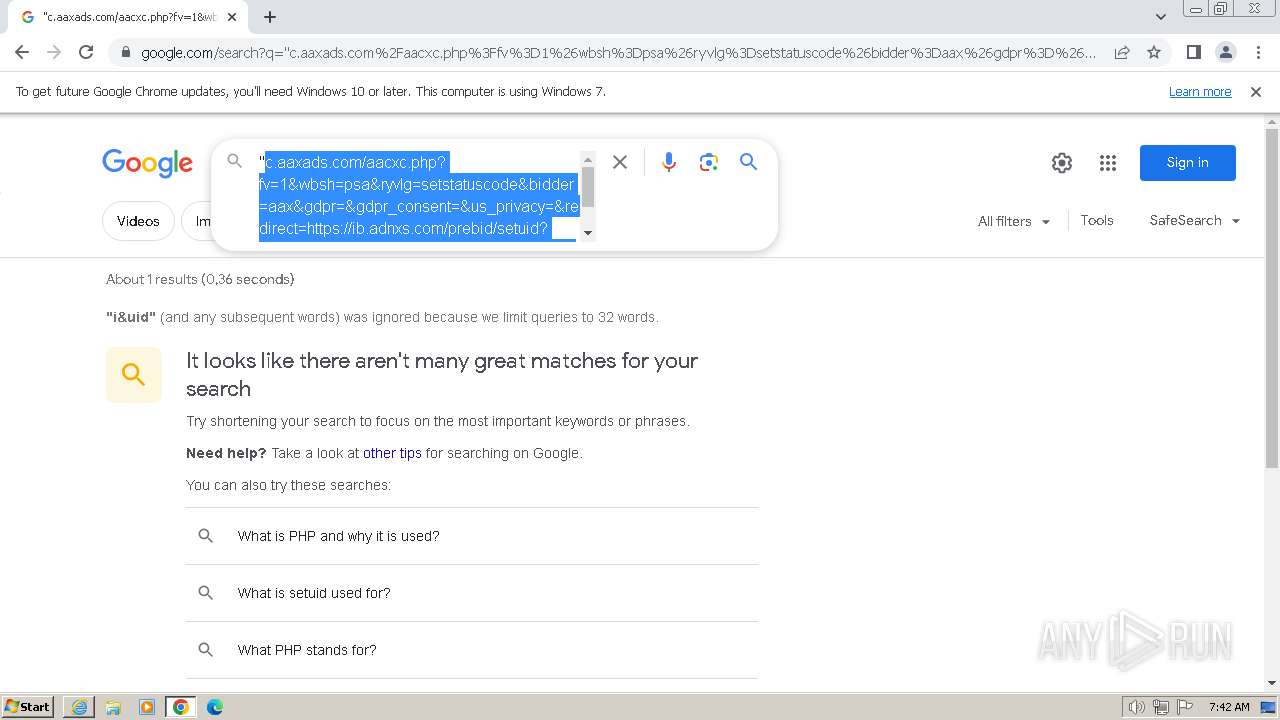The image size is (1280, 720).
Task: Open volume control in tray
Action: pos(1136,707)
